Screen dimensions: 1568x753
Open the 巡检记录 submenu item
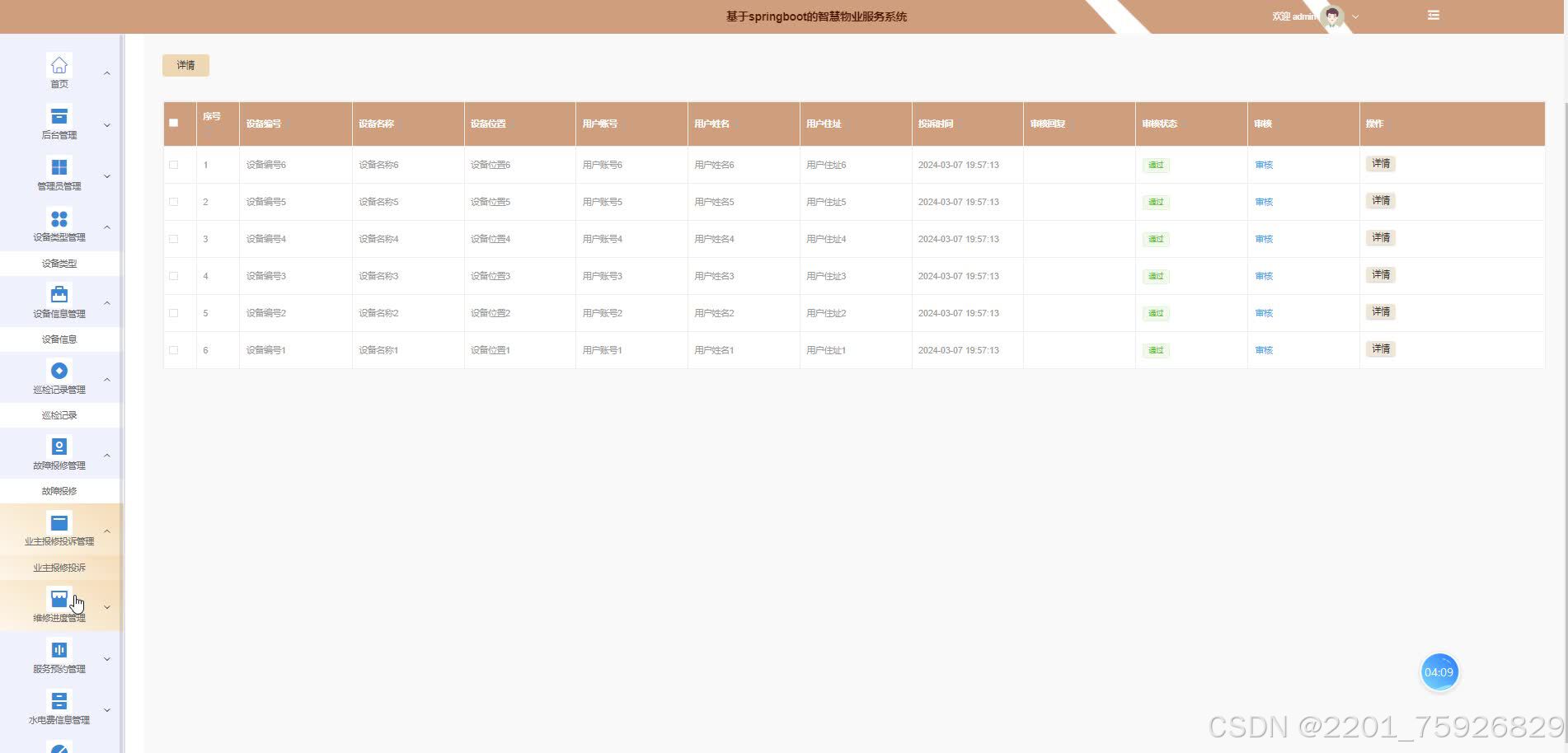[59, 415]
